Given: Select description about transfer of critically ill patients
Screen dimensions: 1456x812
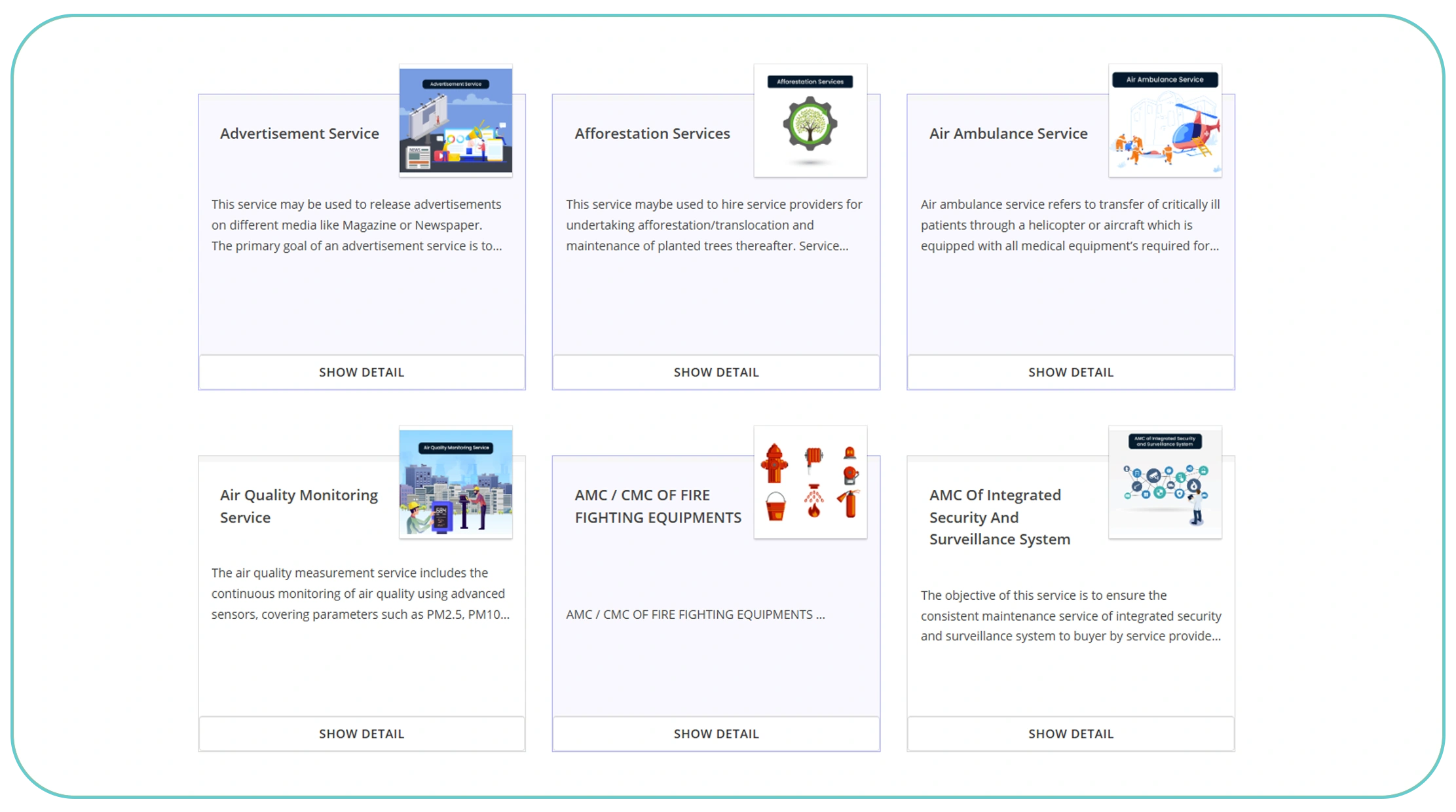Looking at the screenshot, I should (x=1070, y=225).
